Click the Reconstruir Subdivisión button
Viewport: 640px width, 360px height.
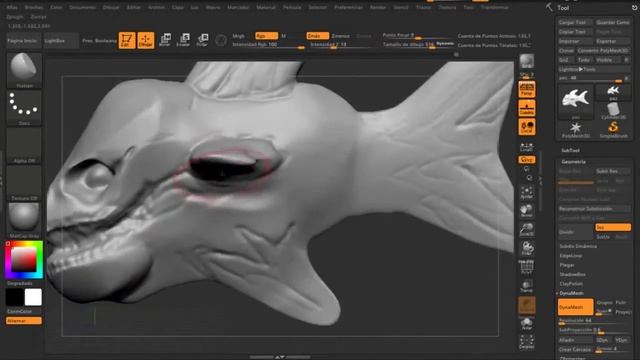[x=594, y=209]
